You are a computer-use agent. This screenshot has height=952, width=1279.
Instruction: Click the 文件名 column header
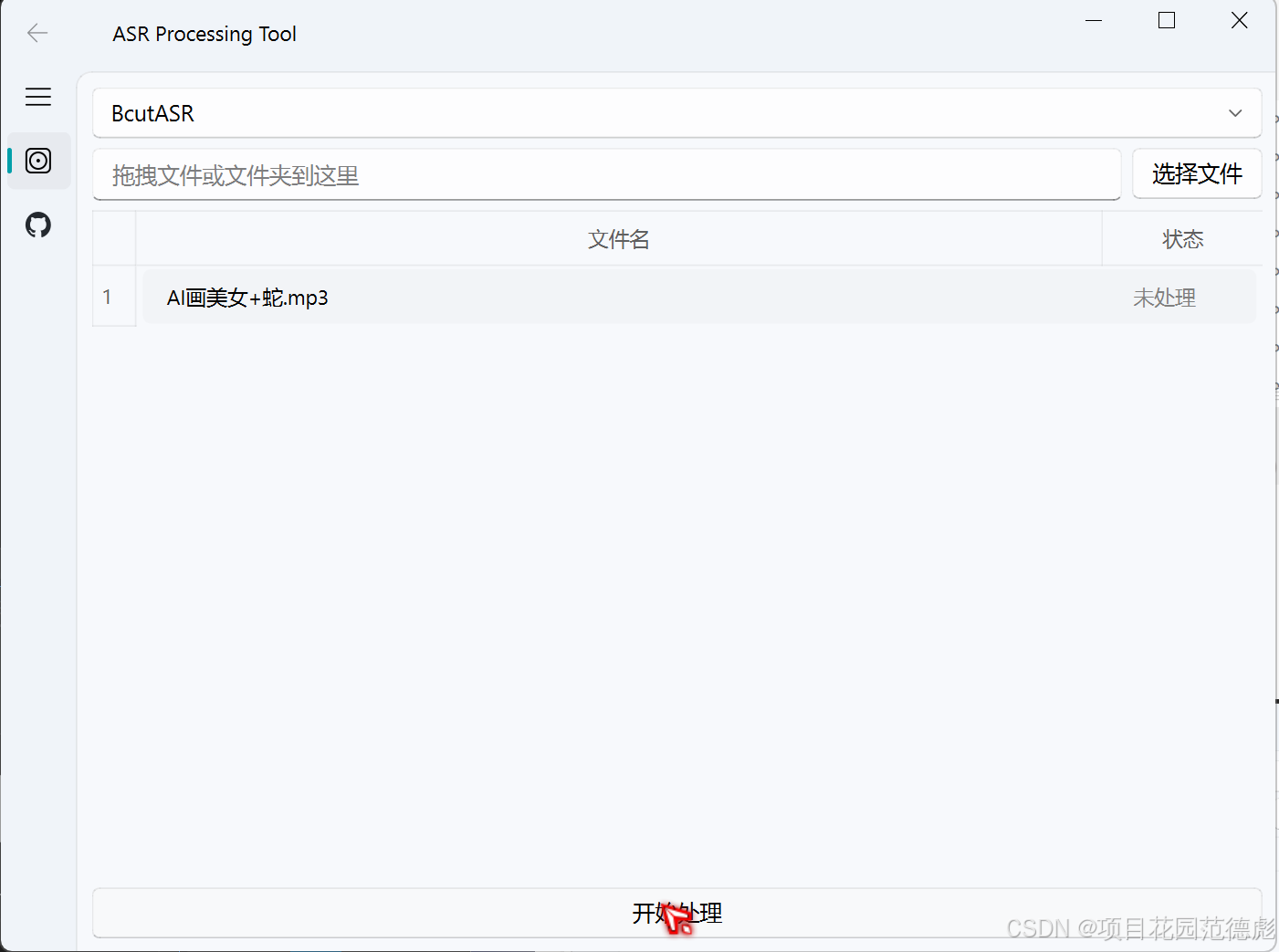(619, 239)
